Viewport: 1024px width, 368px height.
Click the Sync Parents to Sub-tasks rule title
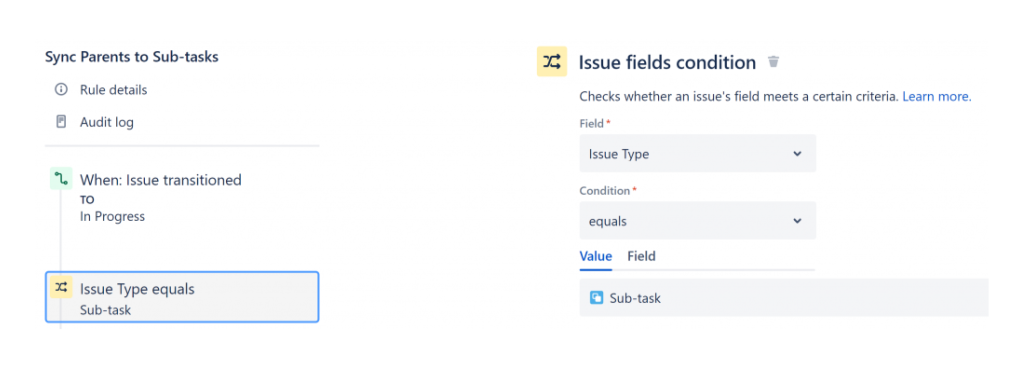[x=131, y=57]
